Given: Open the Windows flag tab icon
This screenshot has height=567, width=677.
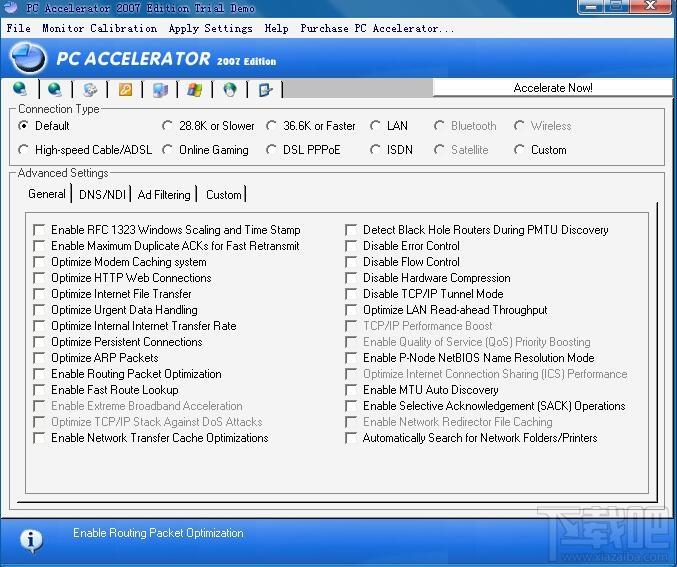Looking at the screenshot, I should click(x=195, y=89).
